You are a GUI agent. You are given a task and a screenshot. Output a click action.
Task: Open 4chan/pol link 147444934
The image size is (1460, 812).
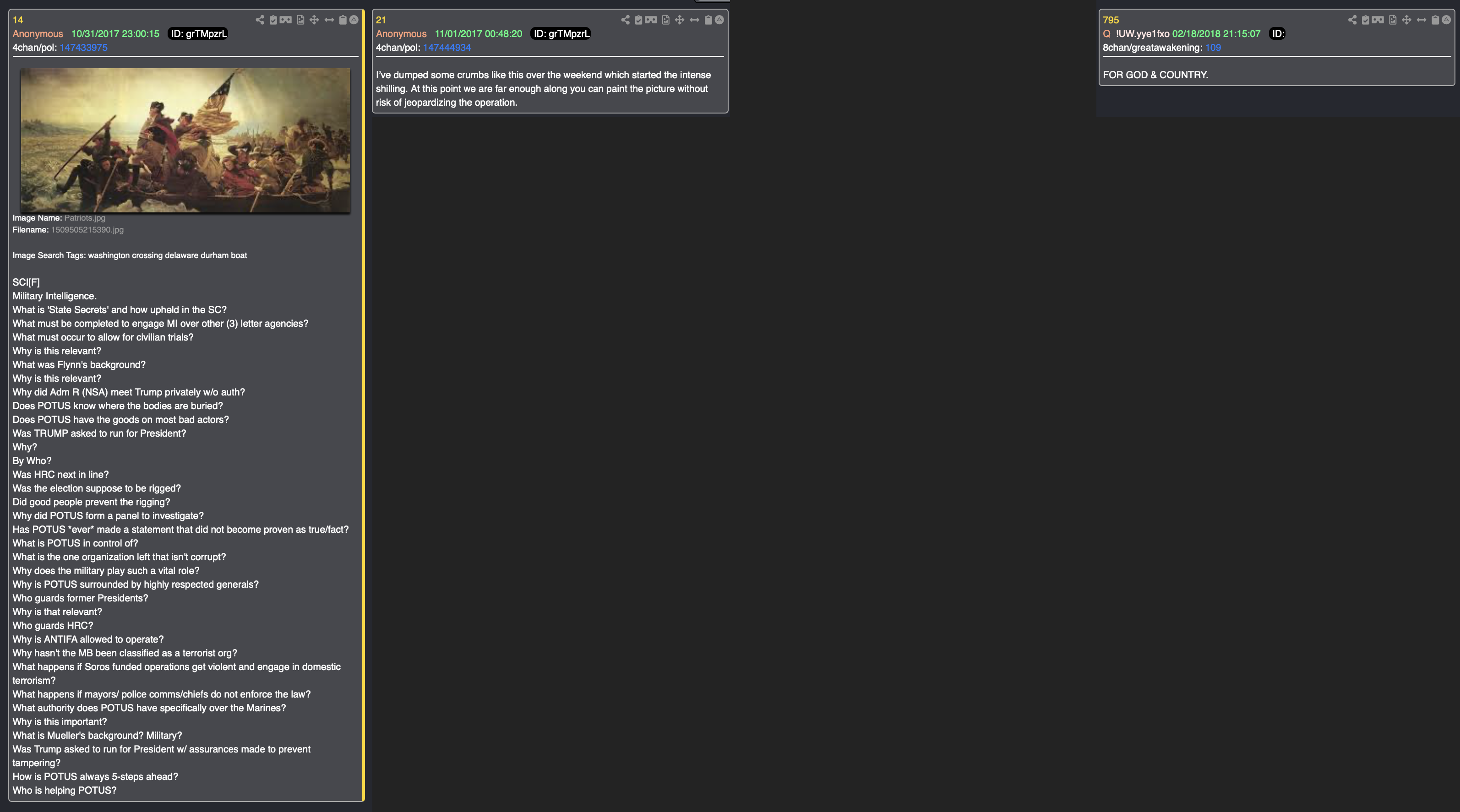(447, 48)
